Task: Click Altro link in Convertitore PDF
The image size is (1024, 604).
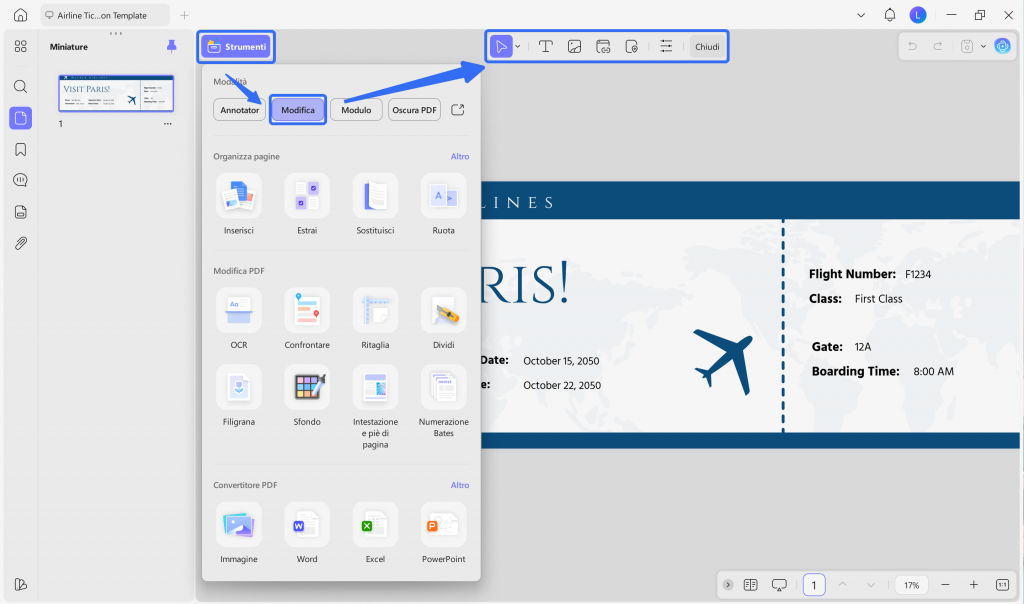Action: (460, 485)
